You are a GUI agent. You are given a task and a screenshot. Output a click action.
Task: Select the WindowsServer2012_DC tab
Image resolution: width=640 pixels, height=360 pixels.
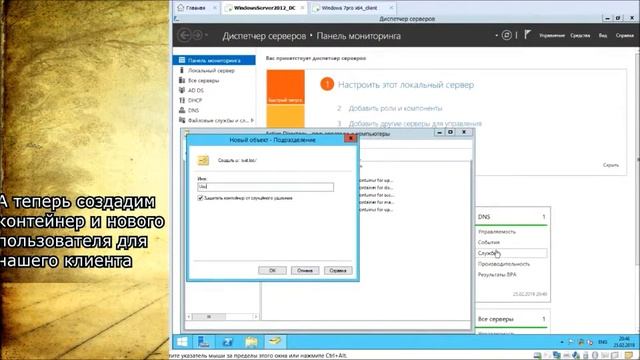click(x=264, y=8)
